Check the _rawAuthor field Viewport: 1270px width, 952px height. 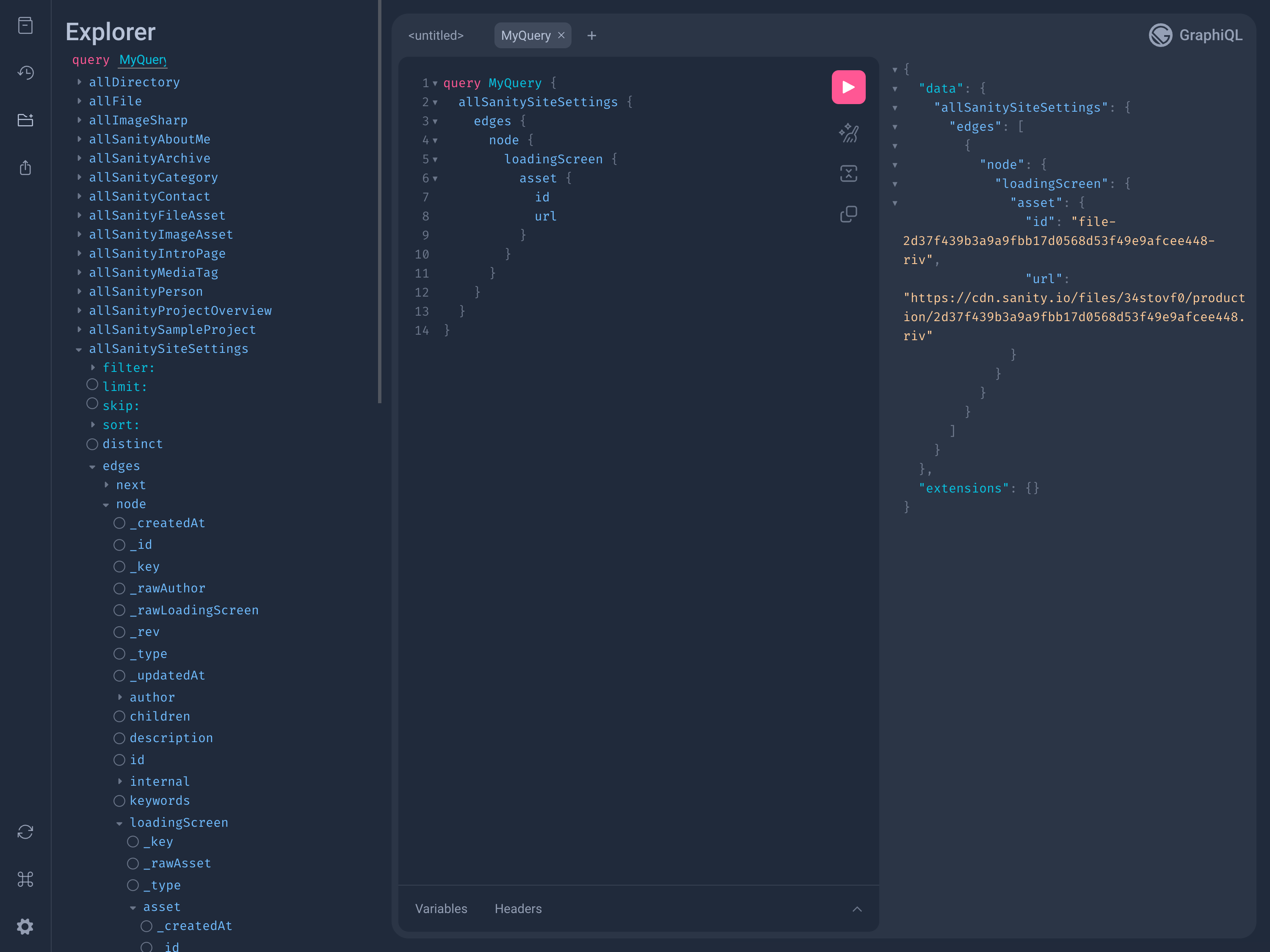pyautogui.click(x=119, y=589)
